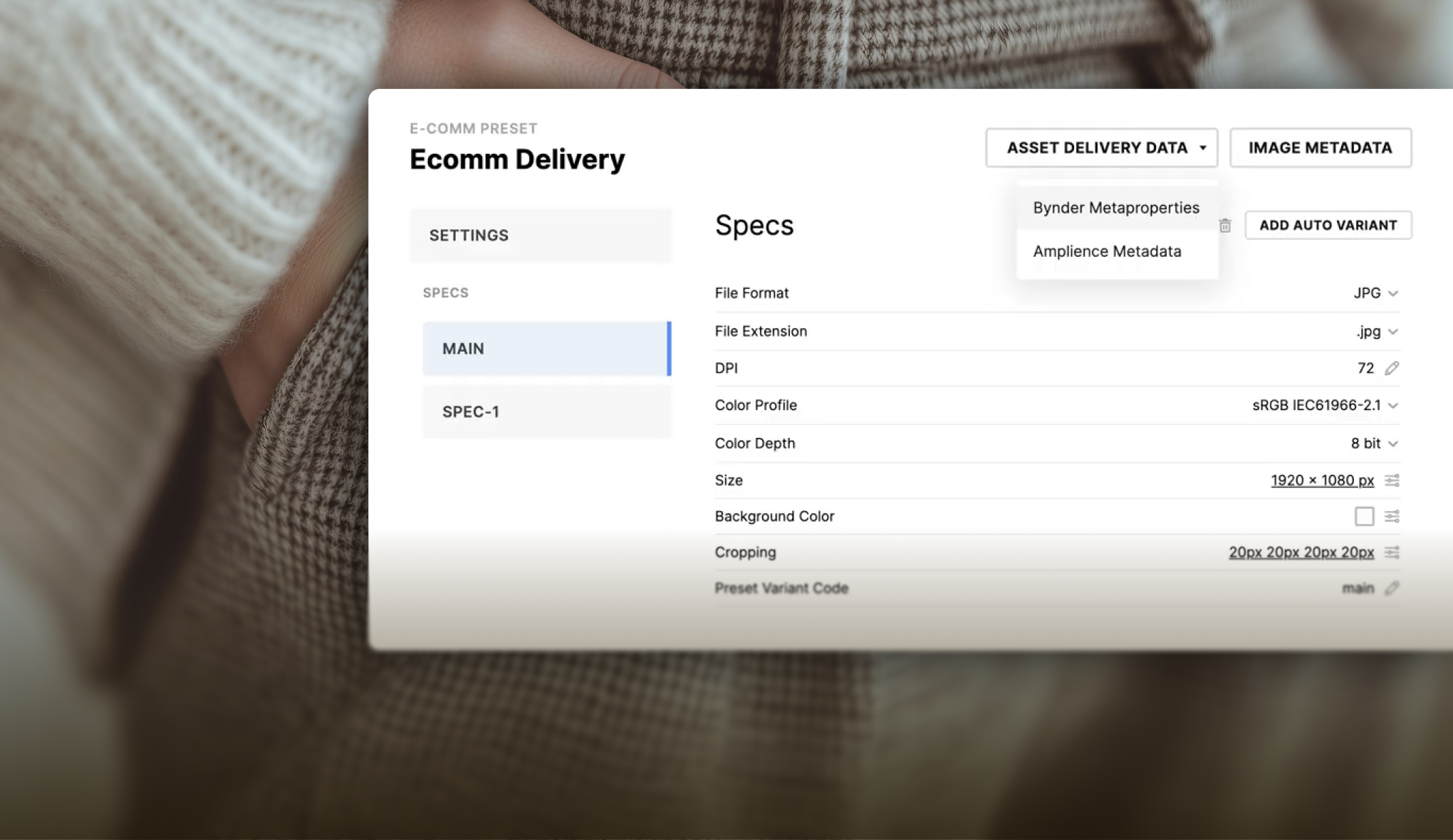Image resolution: width=1453 pixels, height=840 pixels.
Task: Toggle the Asset Delivery Data dropdown button
Action: (1101, 148)
